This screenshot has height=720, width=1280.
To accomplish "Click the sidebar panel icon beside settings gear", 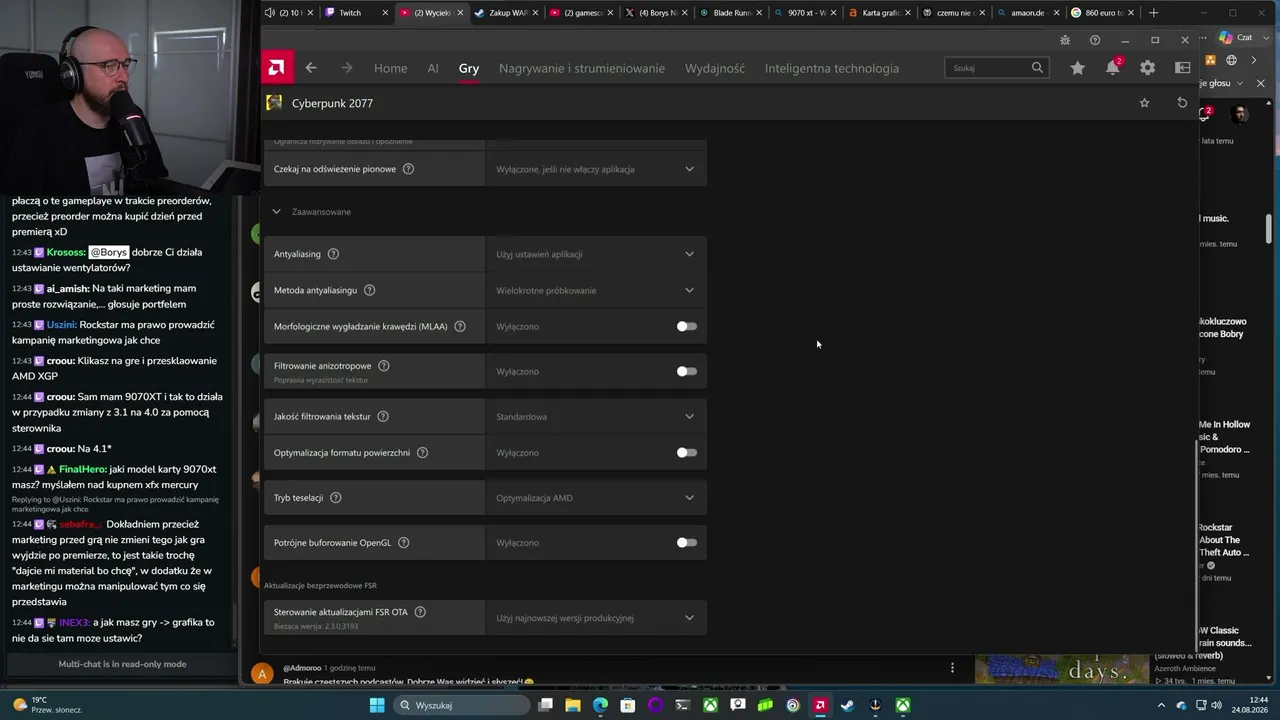I will point(1182,68).
